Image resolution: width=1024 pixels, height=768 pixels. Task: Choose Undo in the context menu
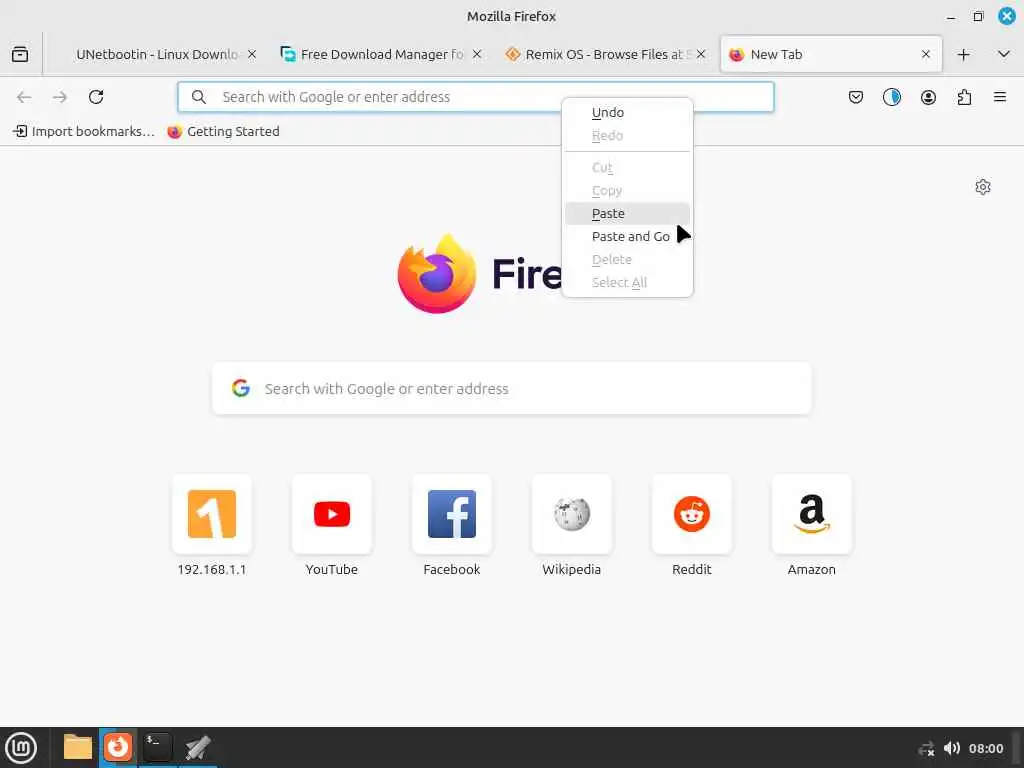pyautogui.click(x=627, y=112)
